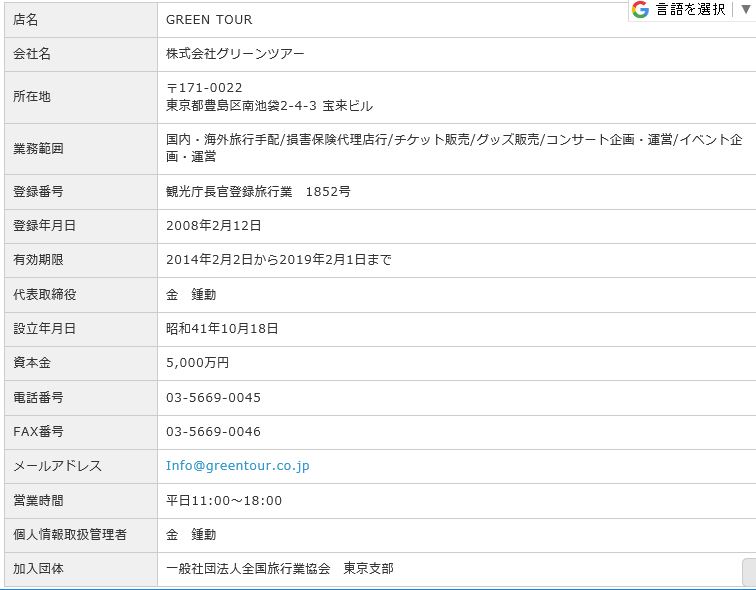Select the address 東京都豊島区南池袋2-4-3 宝来ビル
This screenshot has height=590, width=756.
(270, 106)
